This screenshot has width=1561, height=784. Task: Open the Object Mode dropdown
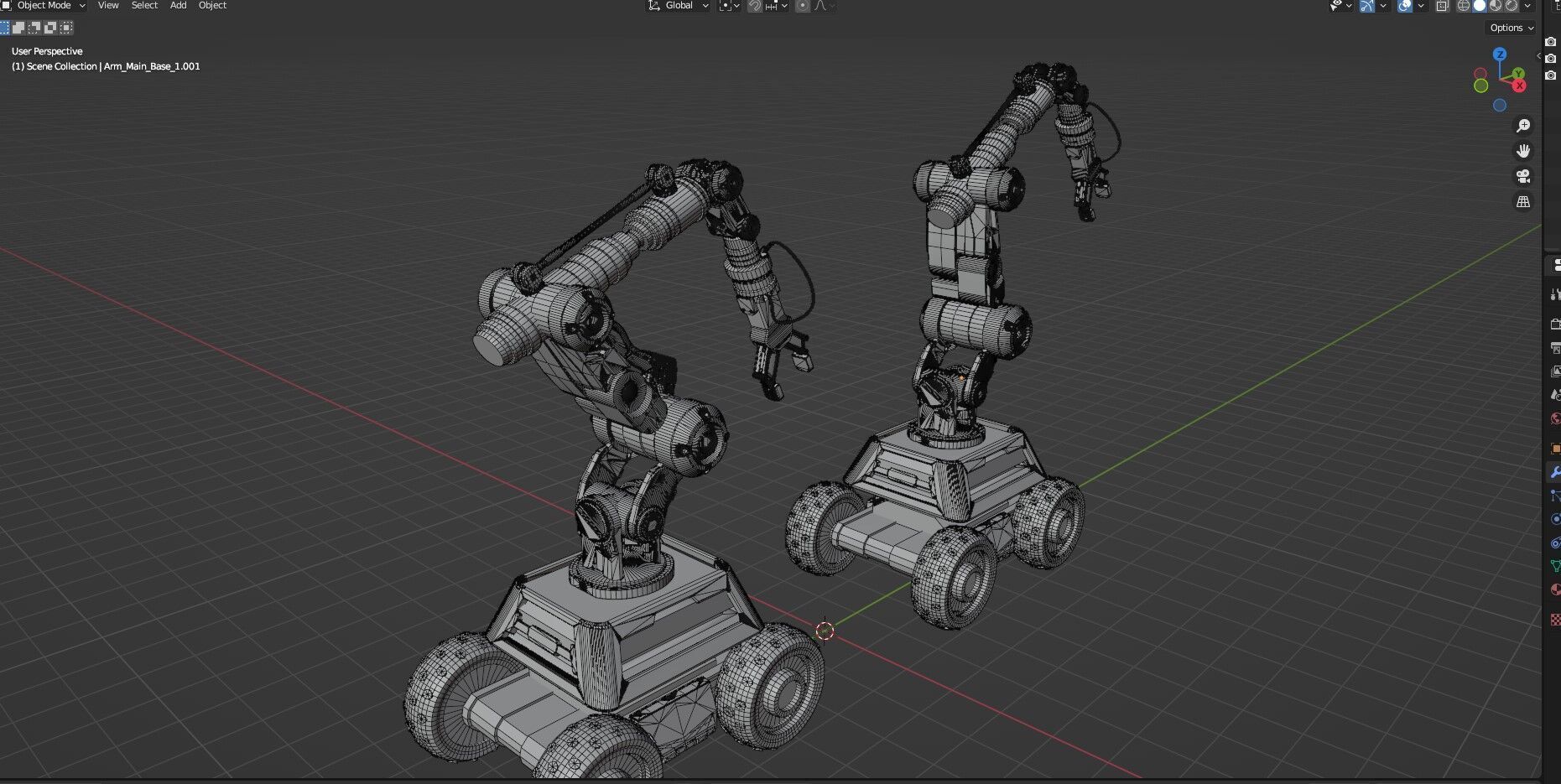click(44, 6)
